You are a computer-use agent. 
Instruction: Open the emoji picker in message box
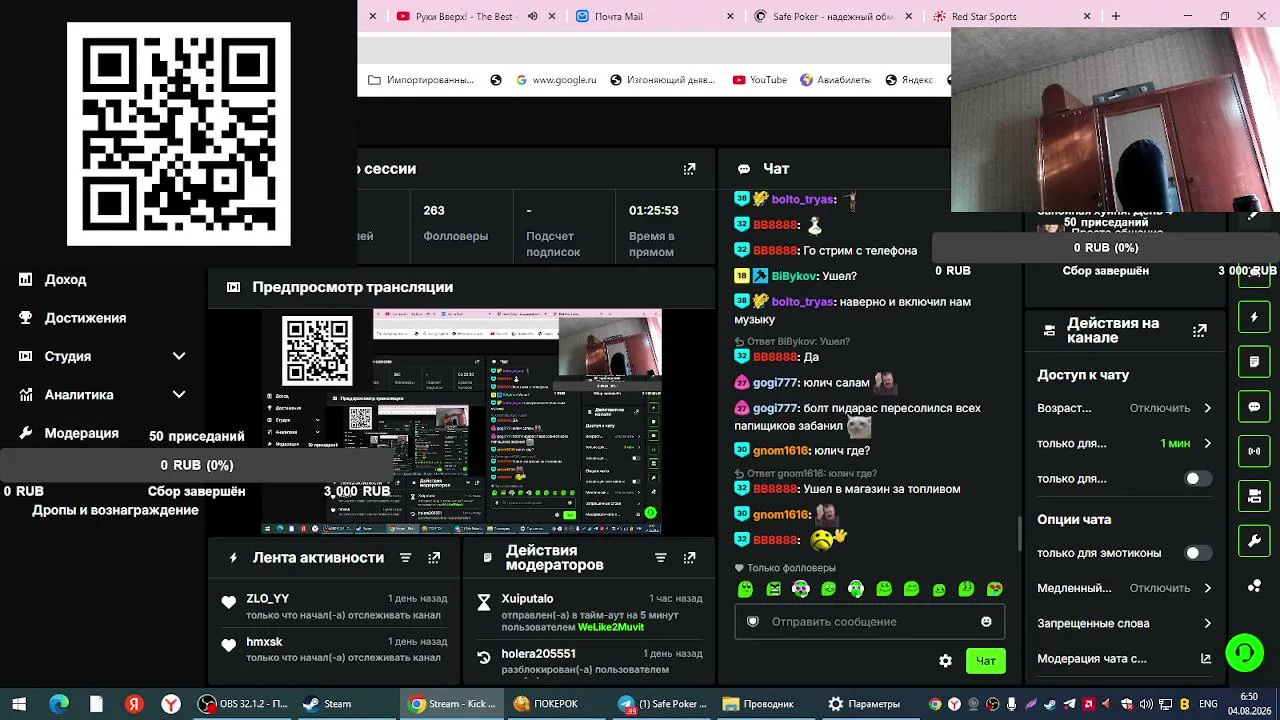[x=986, y=622]
